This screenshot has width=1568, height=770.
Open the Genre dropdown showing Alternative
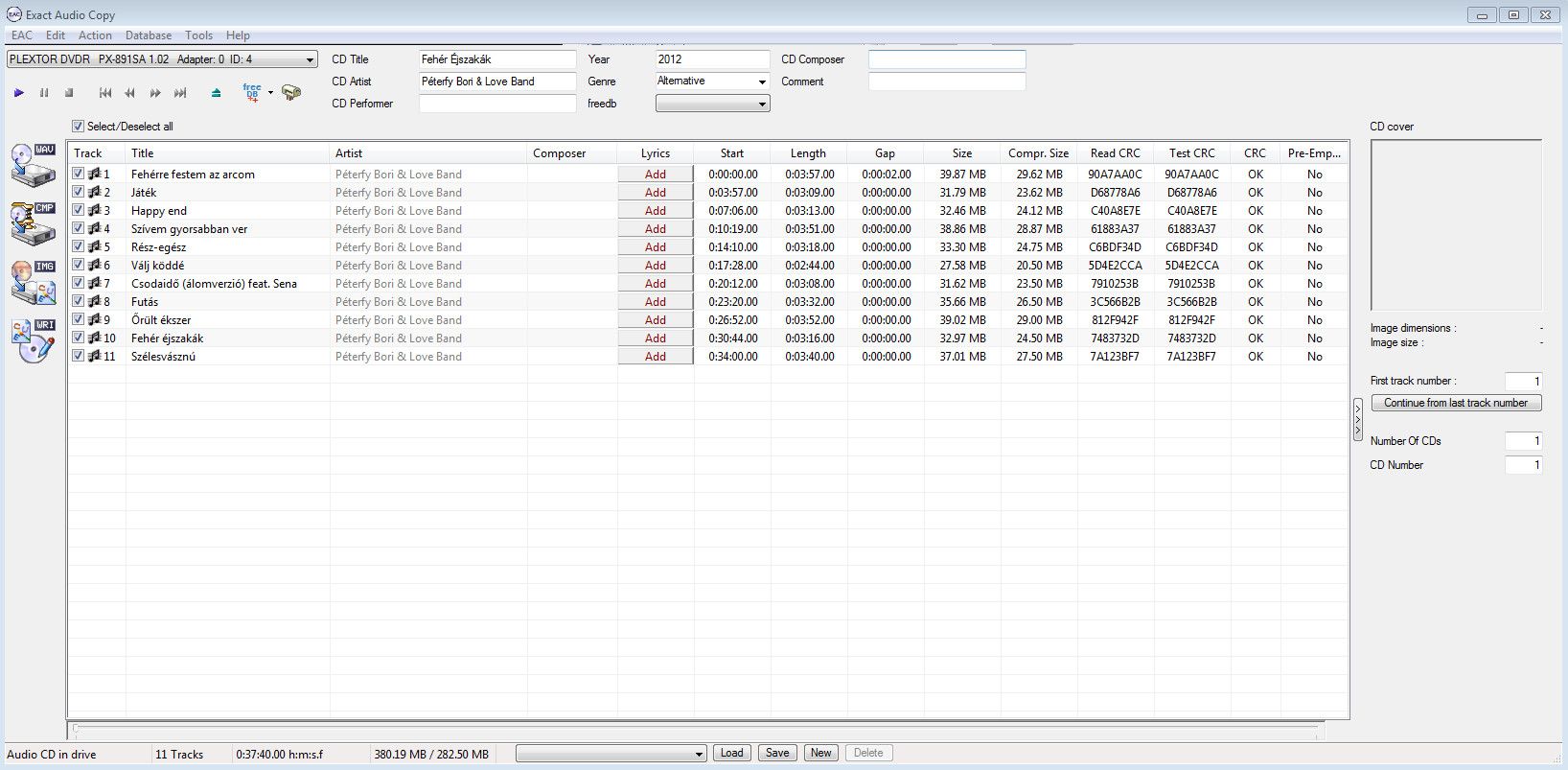coord(712,82)
